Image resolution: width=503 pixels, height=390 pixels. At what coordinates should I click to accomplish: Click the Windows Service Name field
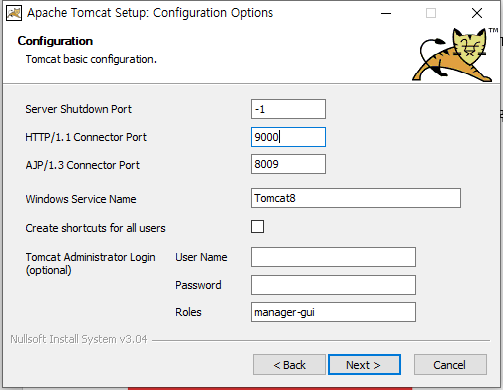click(x=356, y=198)
